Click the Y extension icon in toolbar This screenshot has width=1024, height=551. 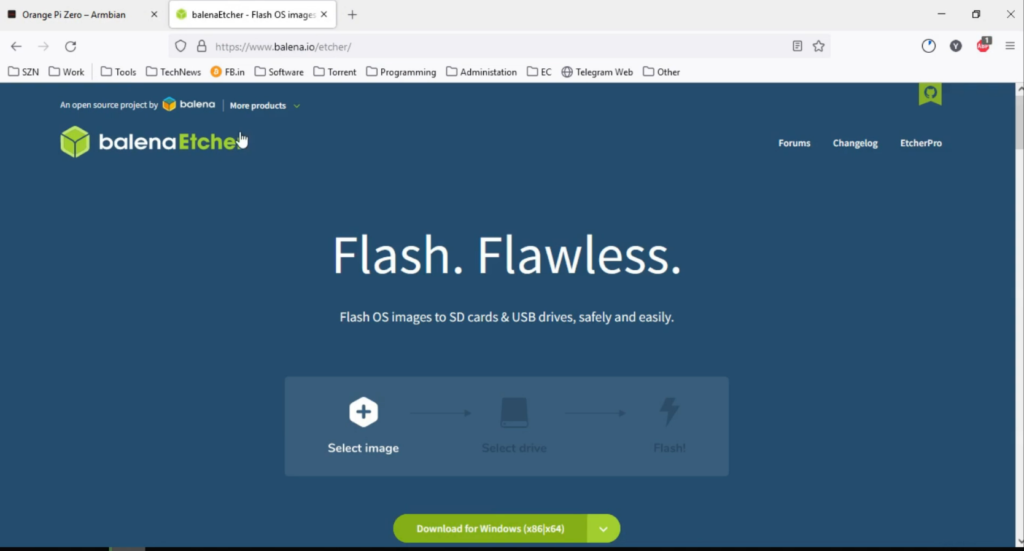click(956, 46)
